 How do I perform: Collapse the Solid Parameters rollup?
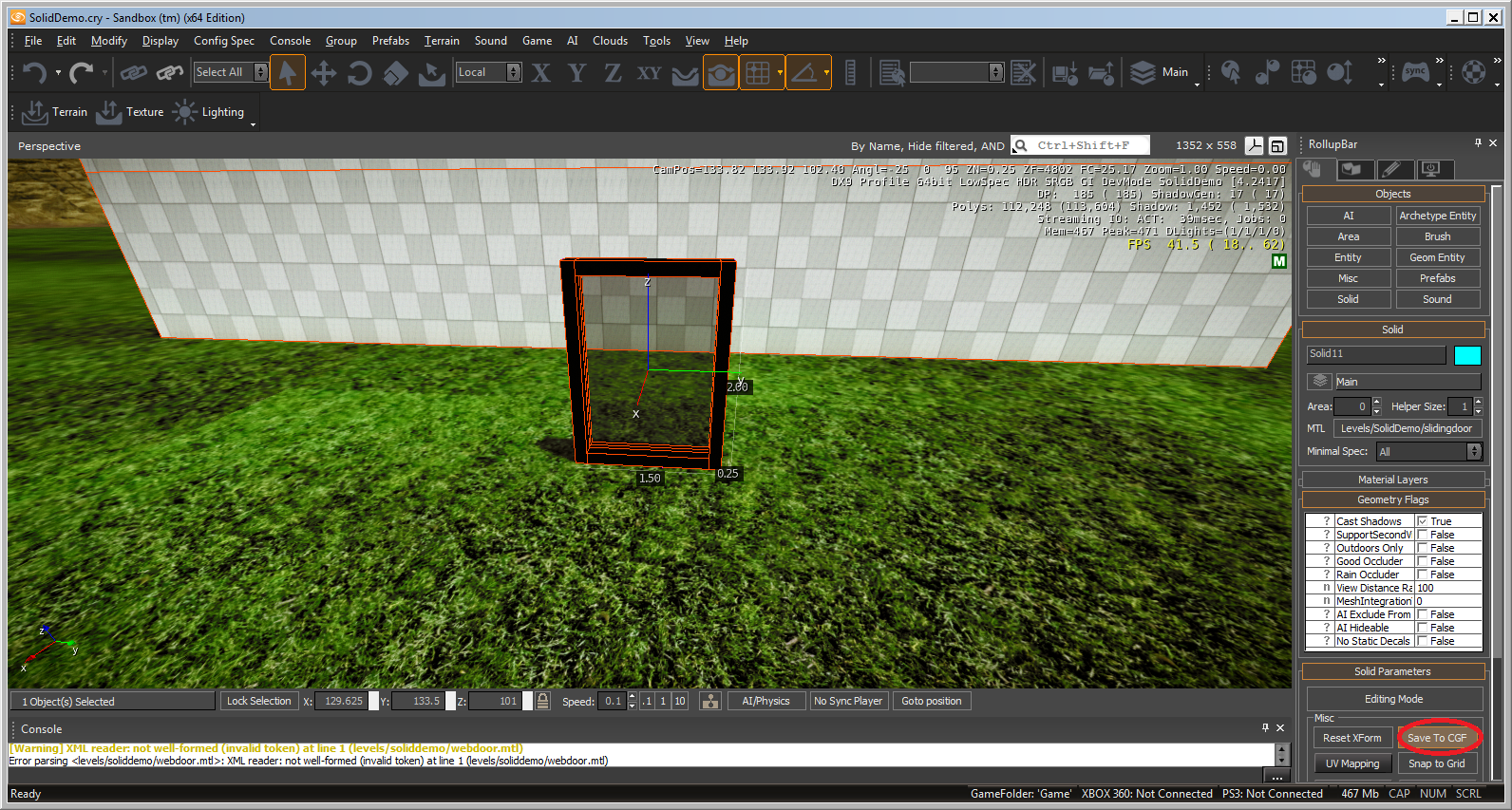pos(1393,671)
